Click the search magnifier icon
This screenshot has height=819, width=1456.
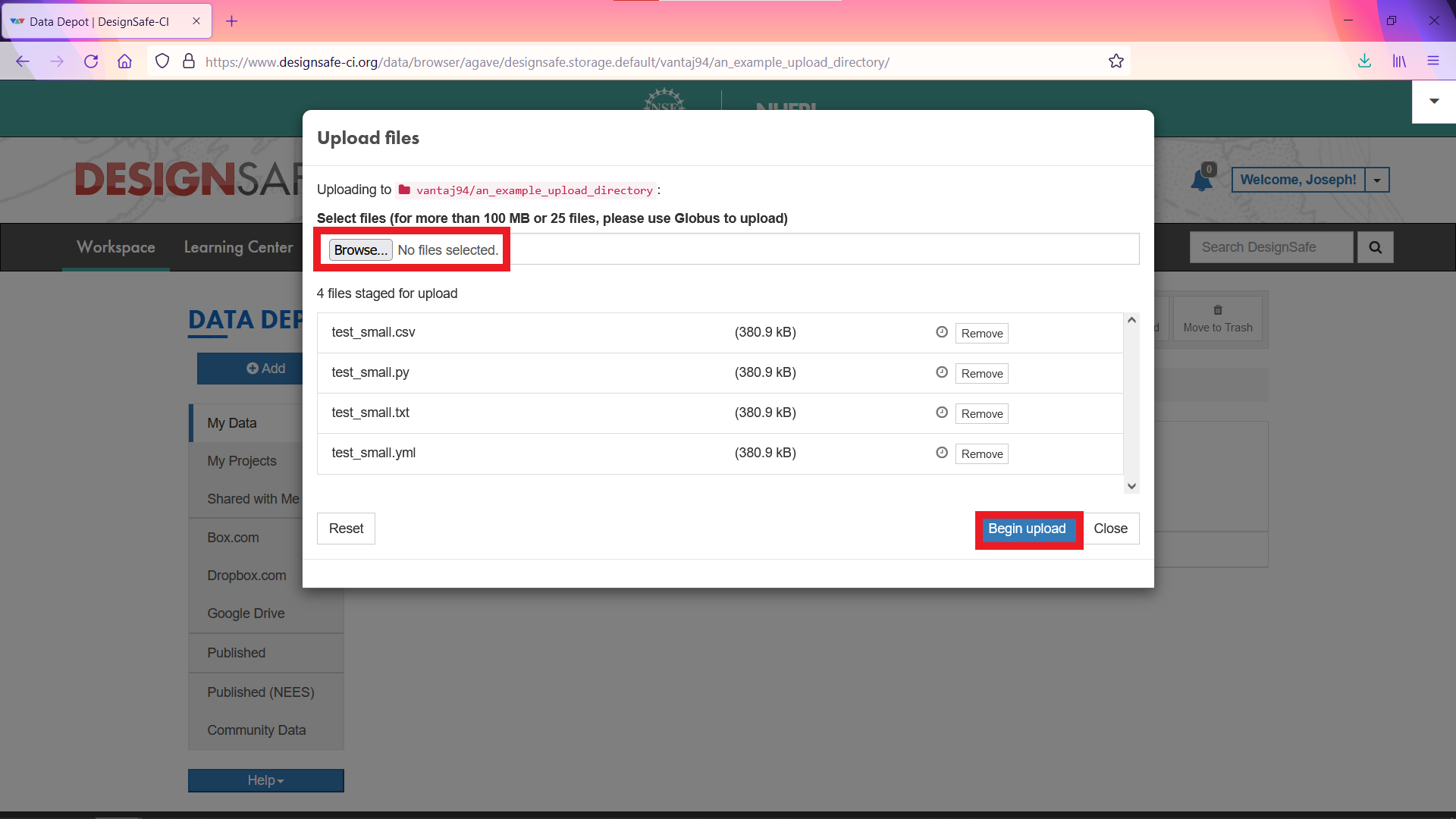[1376, 247]
